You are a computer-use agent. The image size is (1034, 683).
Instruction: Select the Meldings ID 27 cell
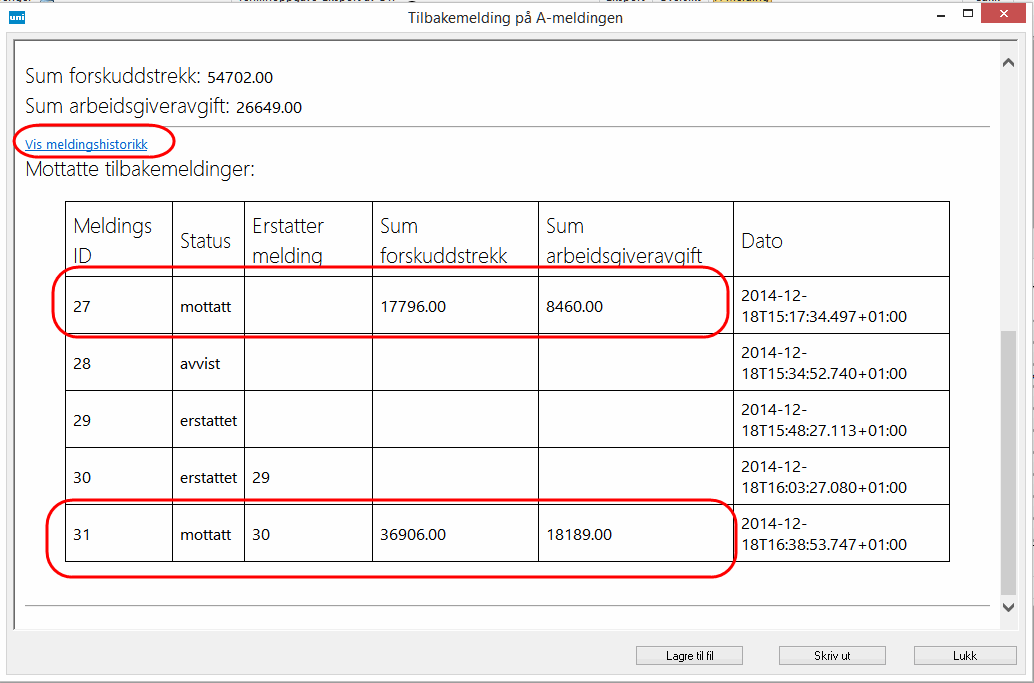point(82,306)
